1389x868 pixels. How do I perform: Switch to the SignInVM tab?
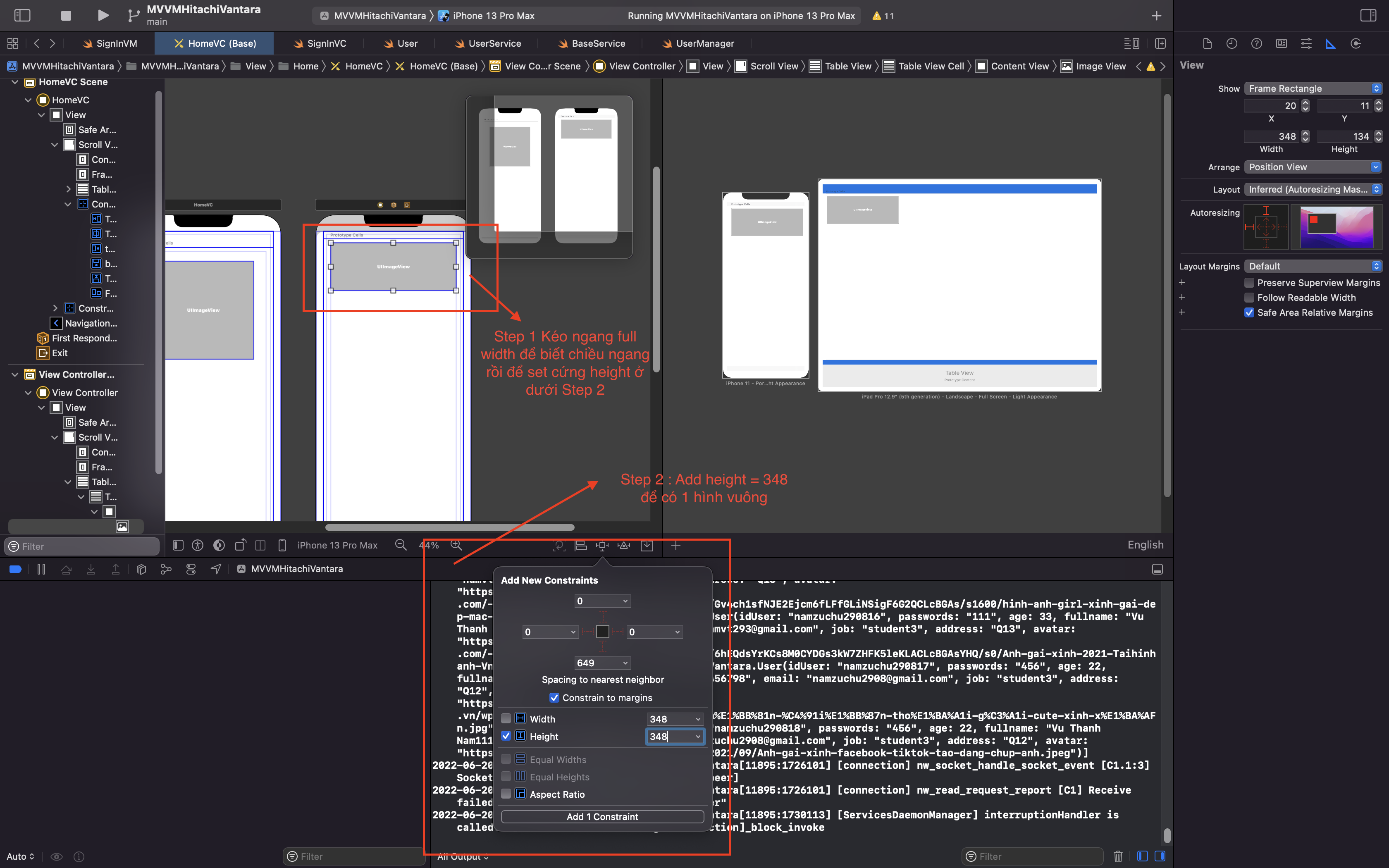click(x=110, y=44)
